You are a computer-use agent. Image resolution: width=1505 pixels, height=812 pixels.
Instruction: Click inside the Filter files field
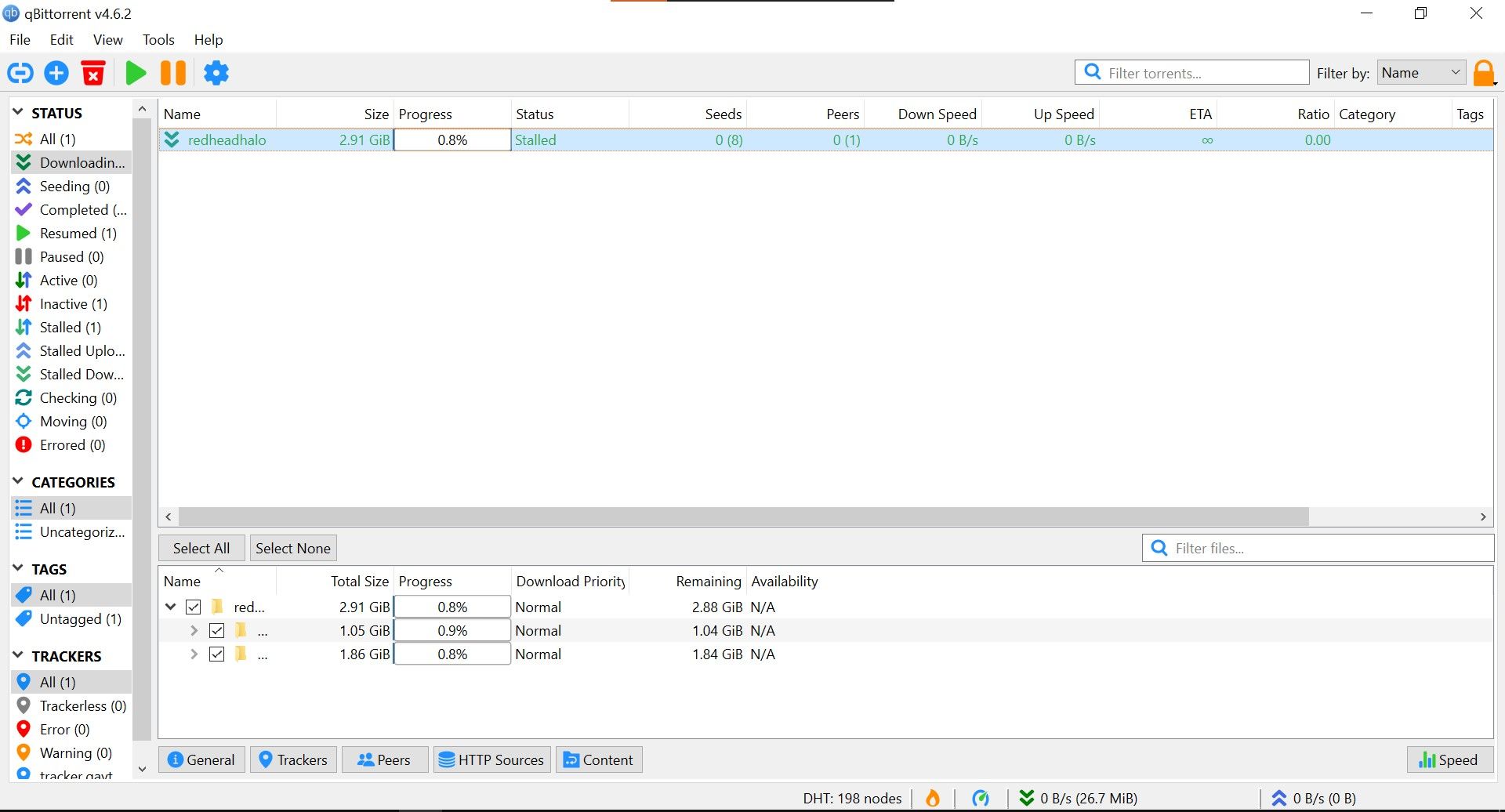(x=1317, y=547)
